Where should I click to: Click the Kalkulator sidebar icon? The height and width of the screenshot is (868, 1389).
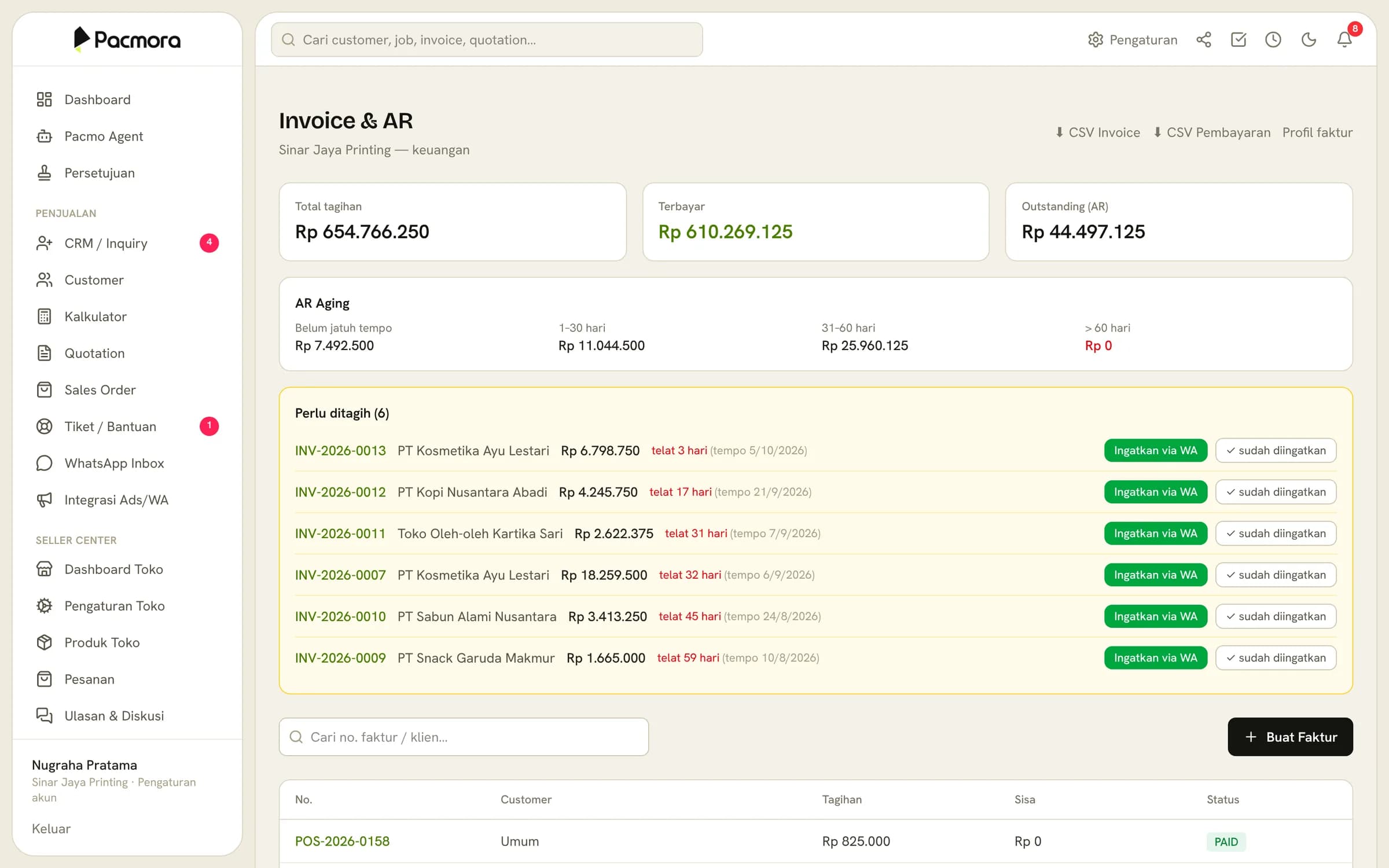click(45, 317)
